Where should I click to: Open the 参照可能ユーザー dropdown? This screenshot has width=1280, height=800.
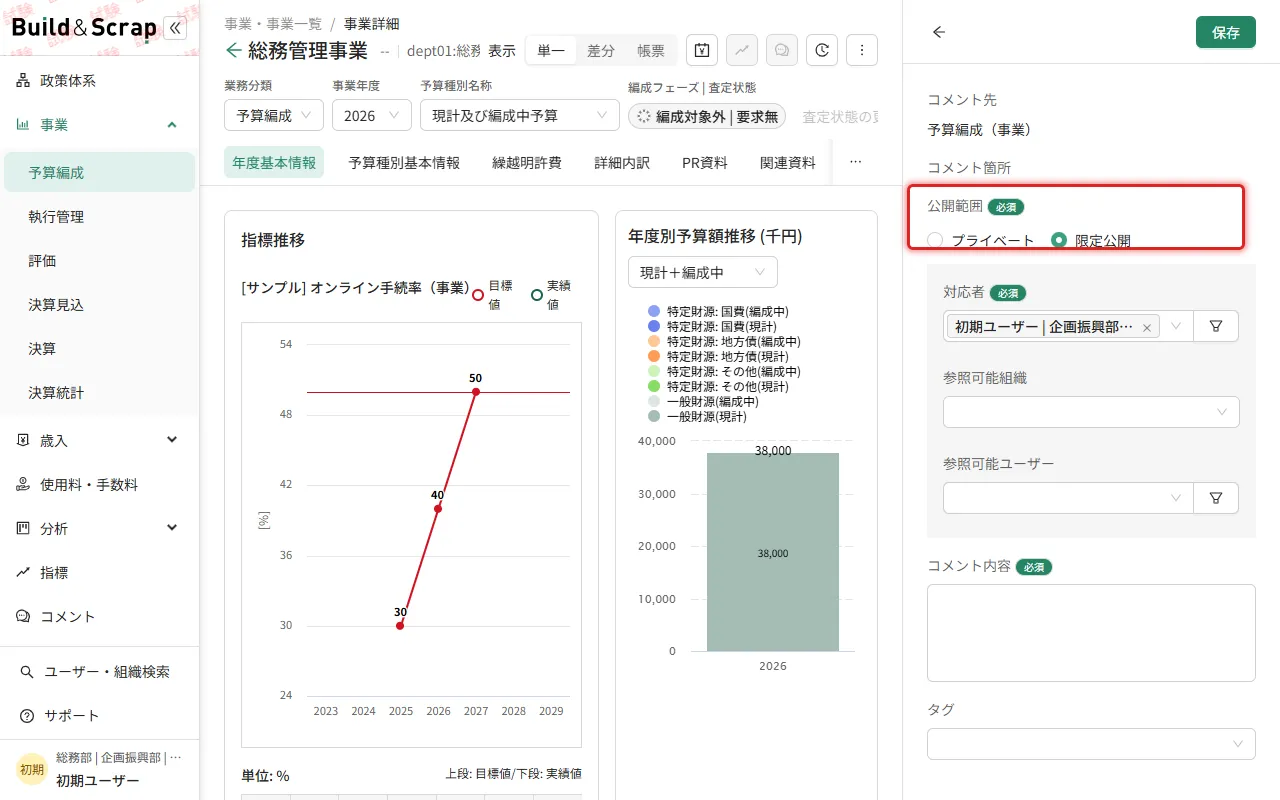point(1068,498)
